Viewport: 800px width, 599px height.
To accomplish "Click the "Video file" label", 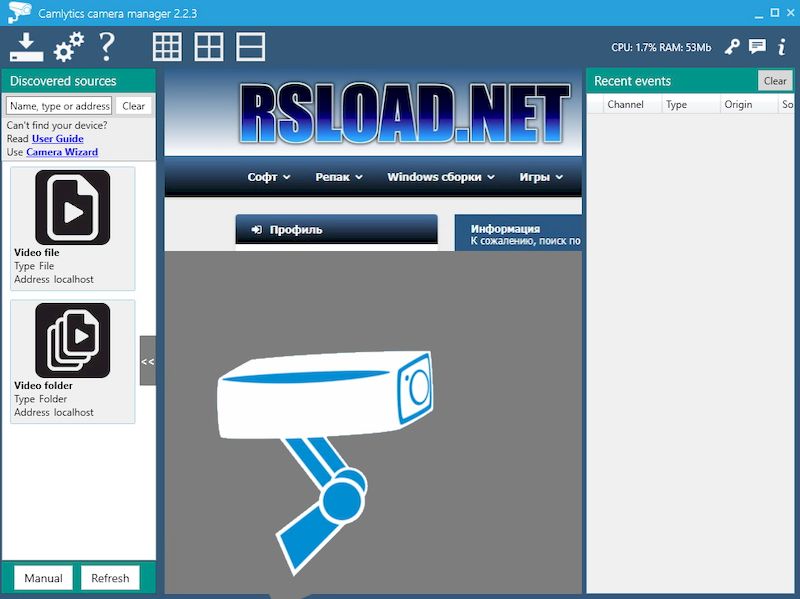I will click(37, 253).
